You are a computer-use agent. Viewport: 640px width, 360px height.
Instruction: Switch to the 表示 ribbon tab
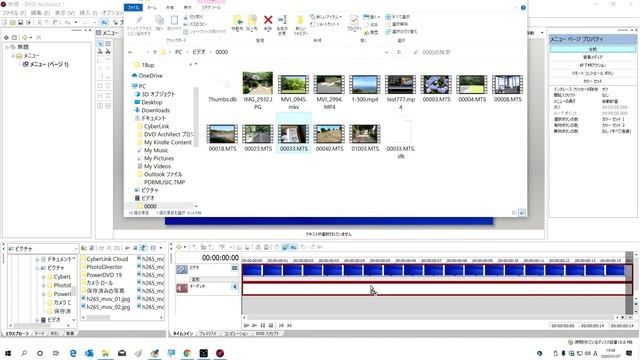point(187,7)
